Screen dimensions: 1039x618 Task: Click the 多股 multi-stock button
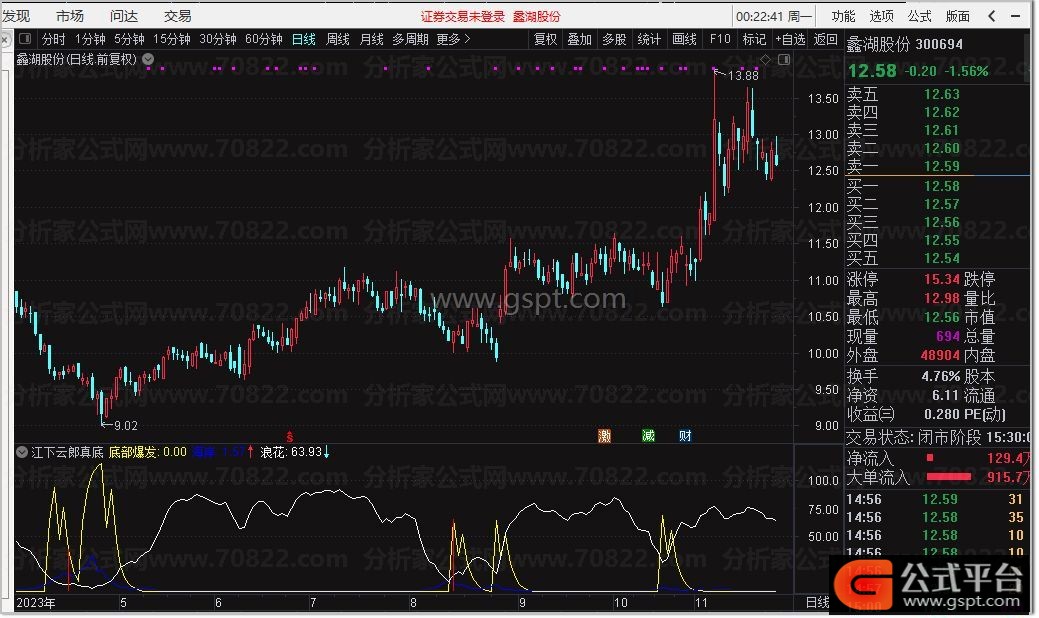[x=614, y=39]
